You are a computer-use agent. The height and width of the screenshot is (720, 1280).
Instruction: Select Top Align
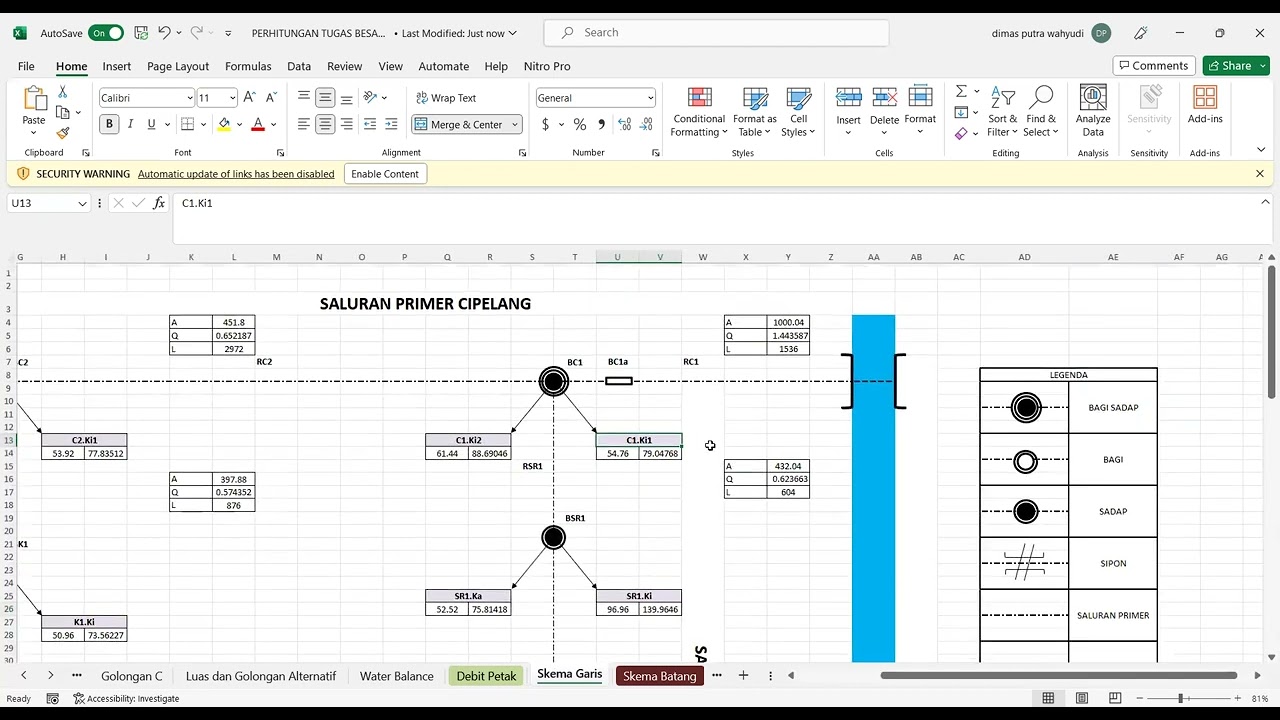[304, 98]
